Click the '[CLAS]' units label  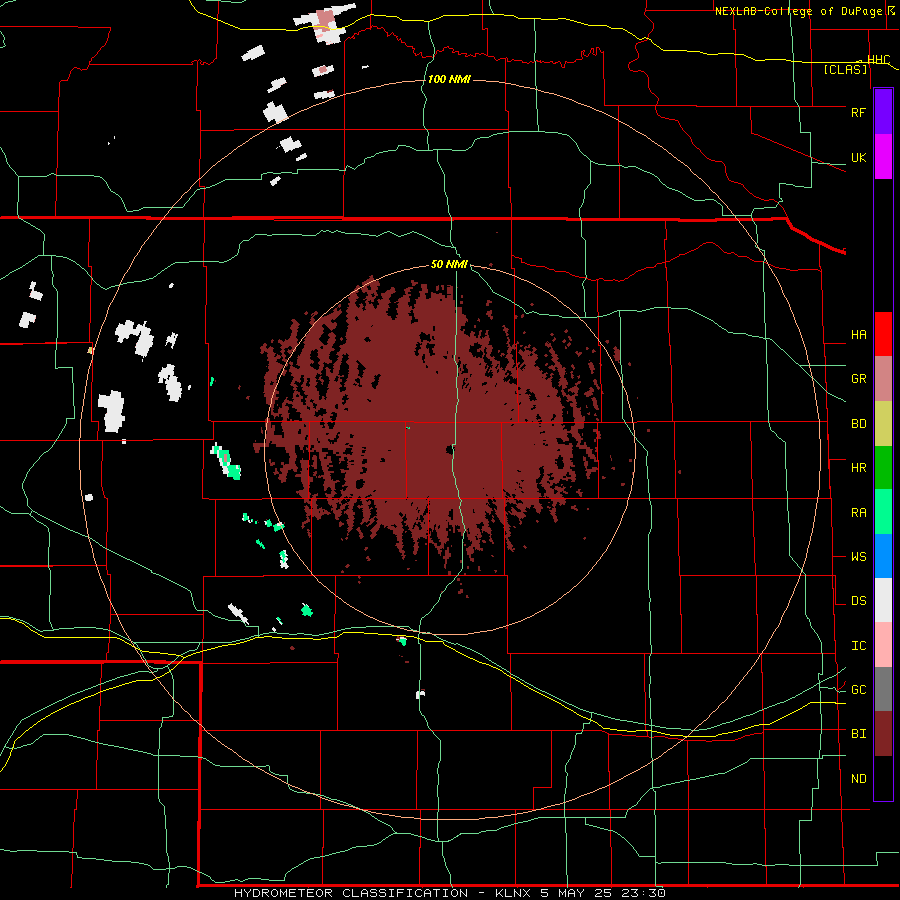click(845, 70)
